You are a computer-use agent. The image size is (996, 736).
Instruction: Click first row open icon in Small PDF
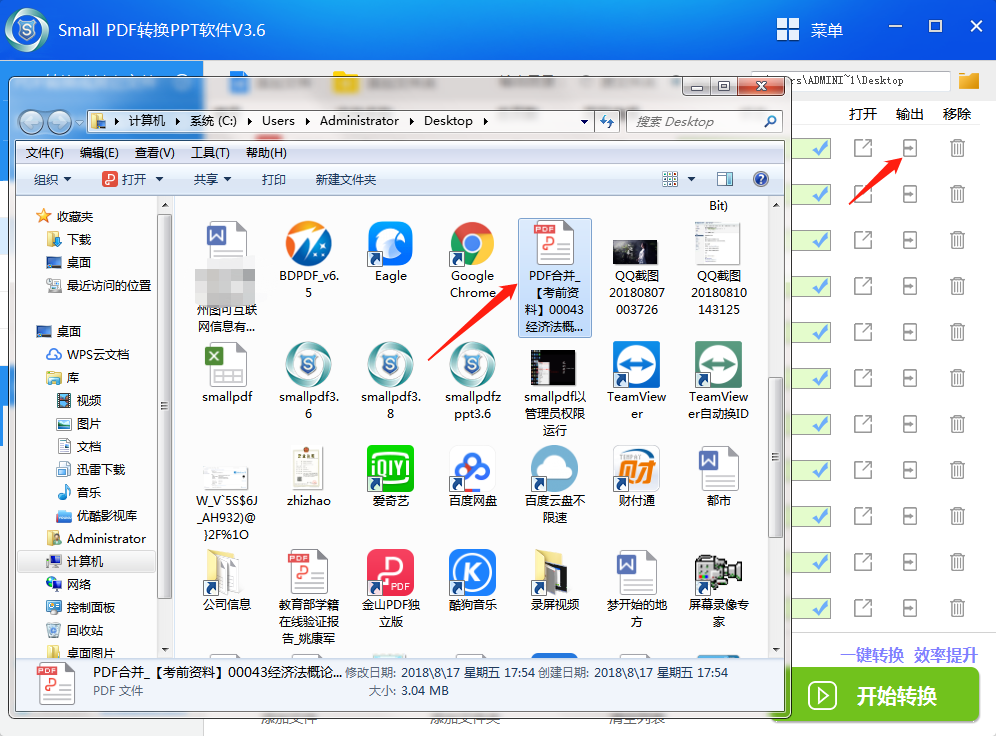863,148
